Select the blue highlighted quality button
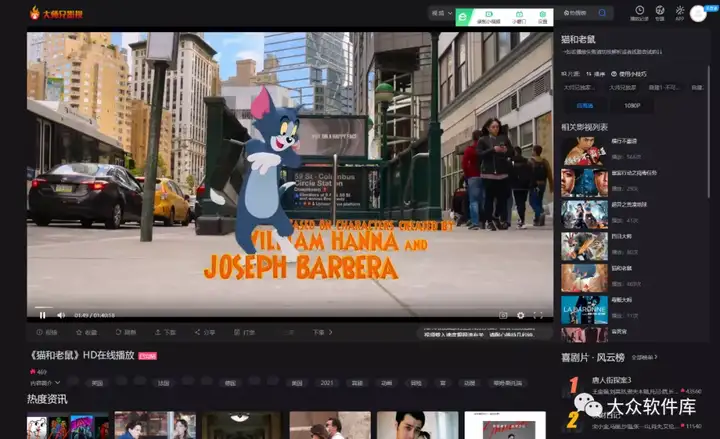 coord(585,106)
